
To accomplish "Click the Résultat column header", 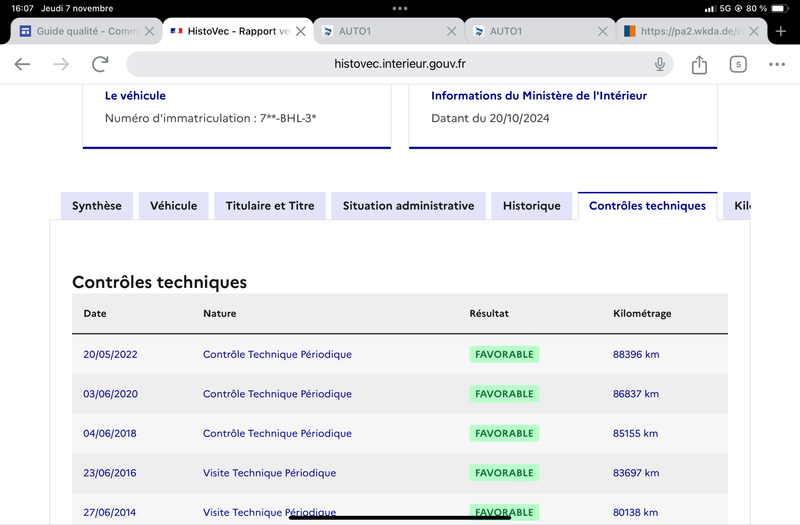I will [x=489, y=313].
